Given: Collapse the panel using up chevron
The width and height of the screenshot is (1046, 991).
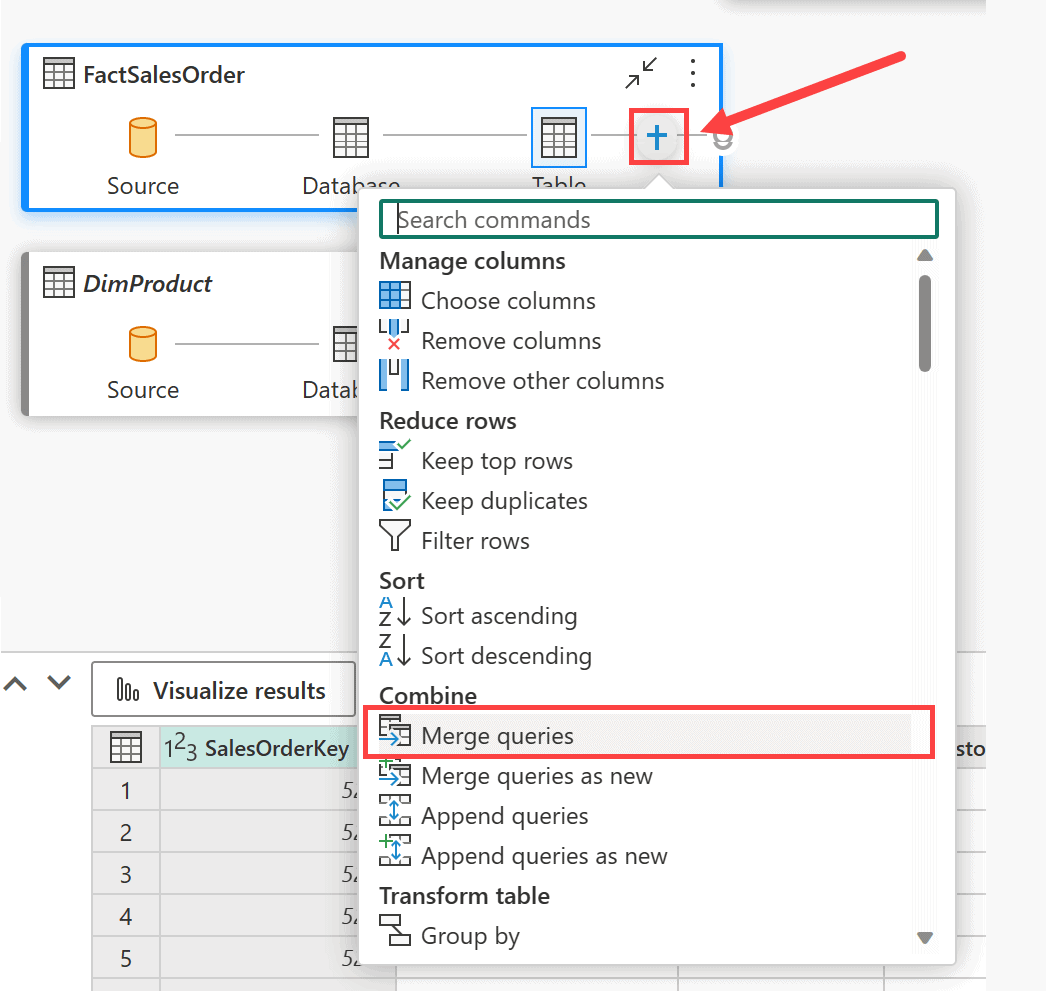Looking at the screenshot, I should 17,683.
